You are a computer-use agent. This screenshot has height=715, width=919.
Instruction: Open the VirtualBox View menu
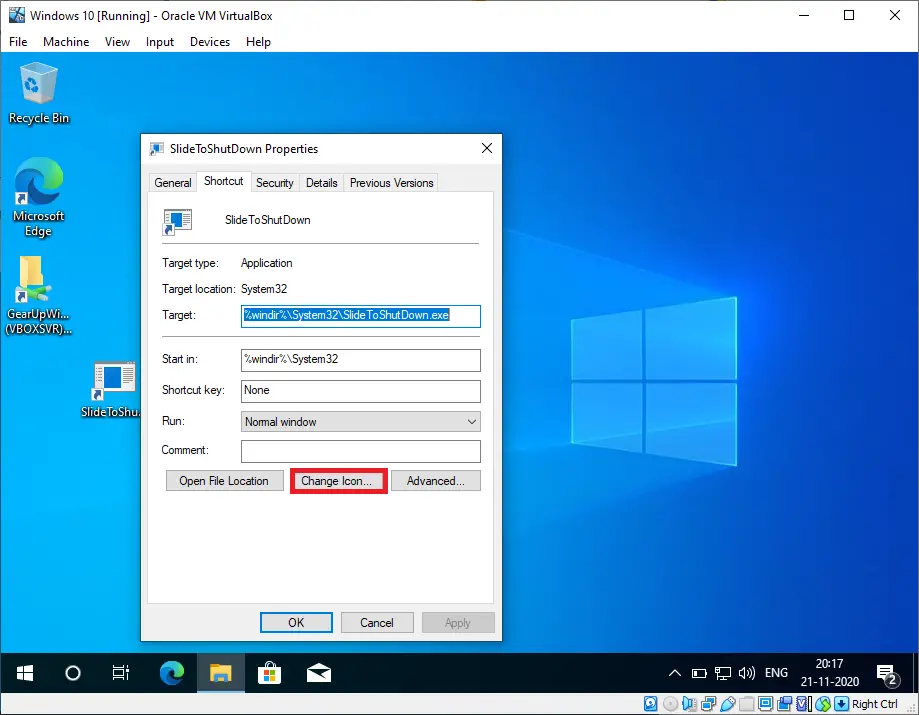click(x=117, y=42)
